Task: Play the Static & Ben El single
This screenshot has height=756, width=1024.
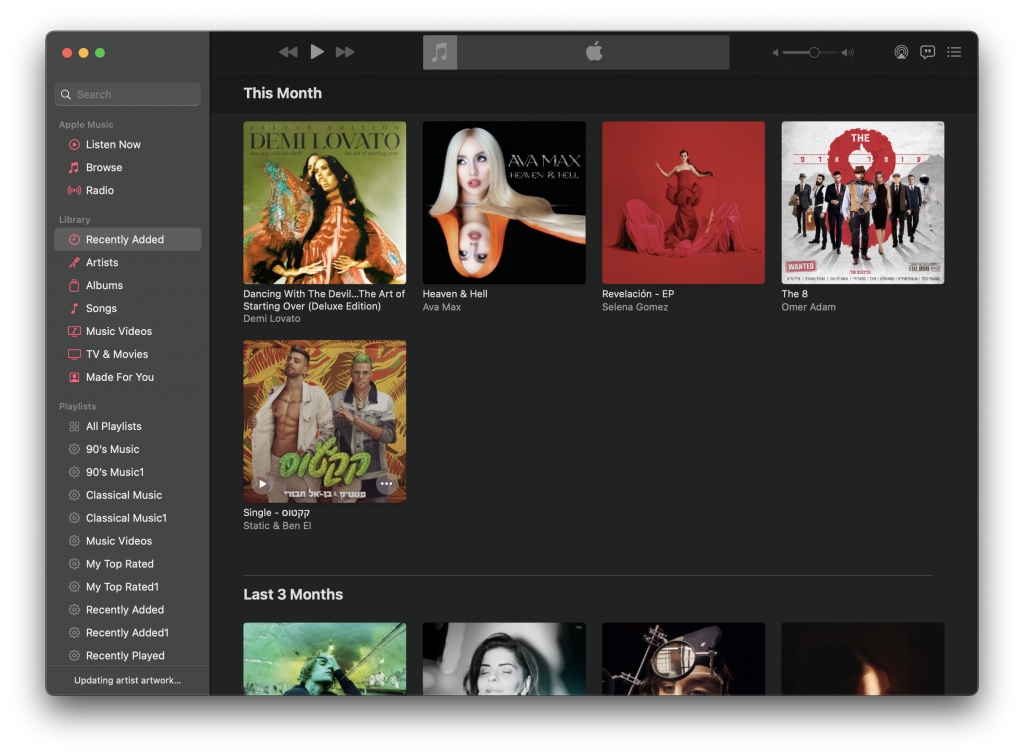Action: coord(262,484)
